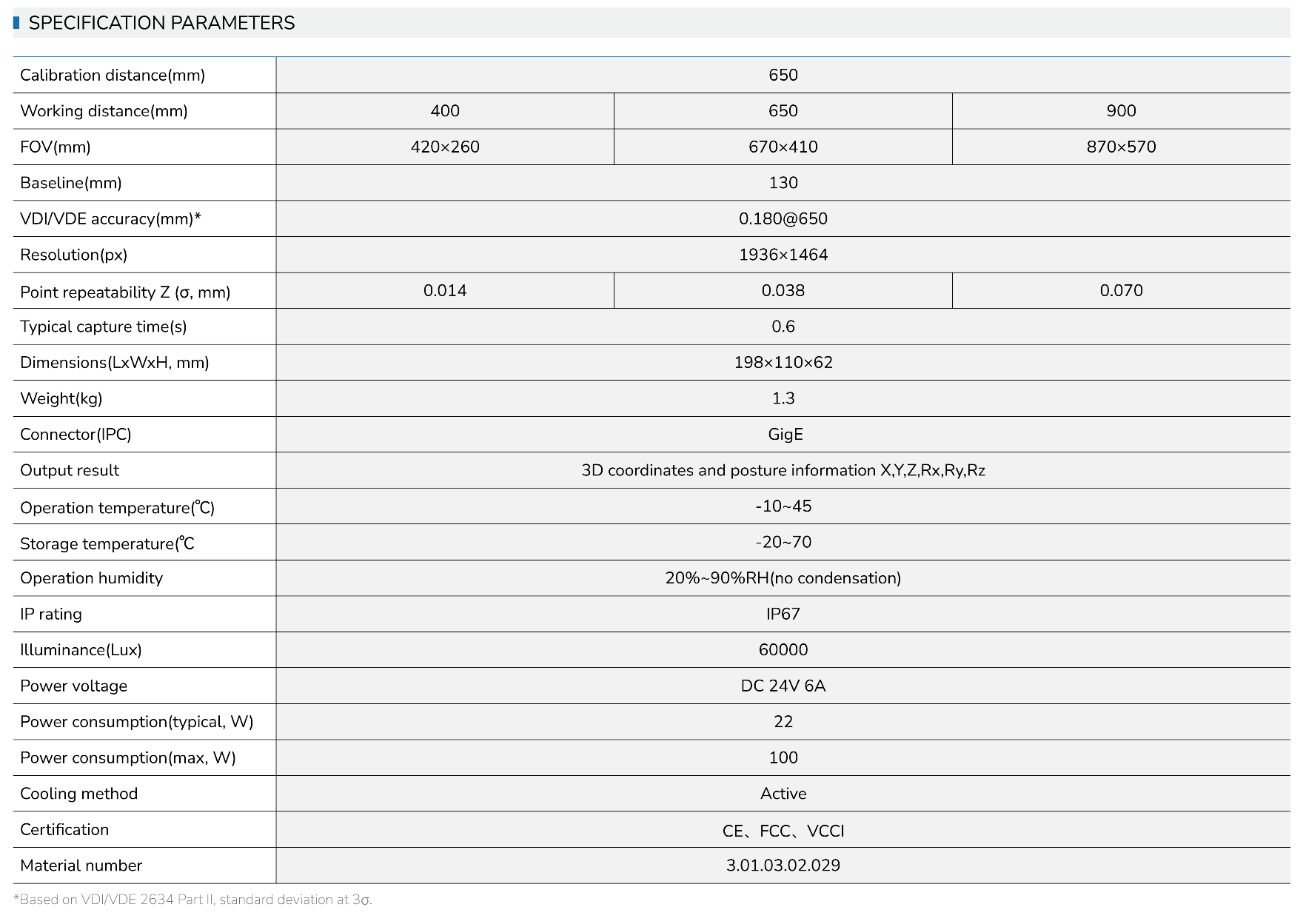
Task: Click the Active cooling method value
Action: click(783, 794)
